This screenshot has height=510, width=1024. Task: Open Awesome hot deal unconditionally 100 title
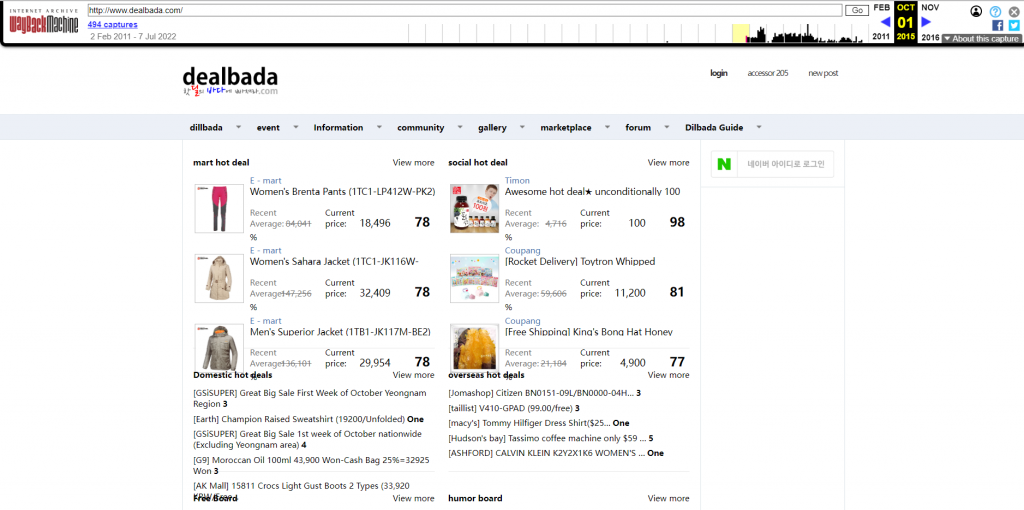[592, 191]
